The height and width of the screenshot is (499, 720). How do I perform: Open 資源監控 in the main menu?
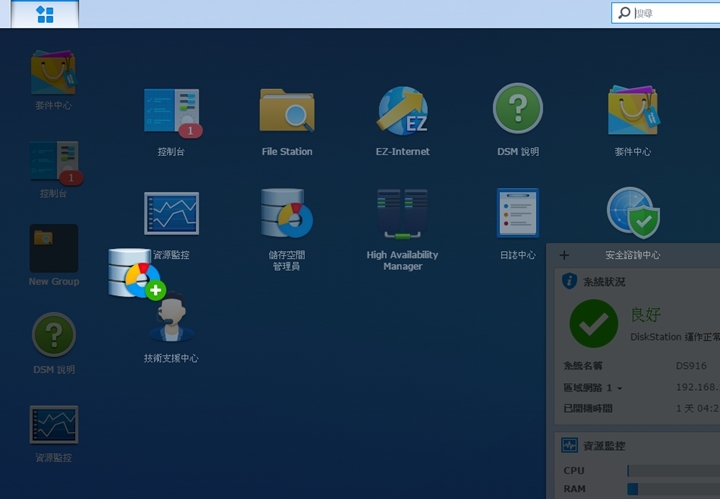tap(171, 213)
